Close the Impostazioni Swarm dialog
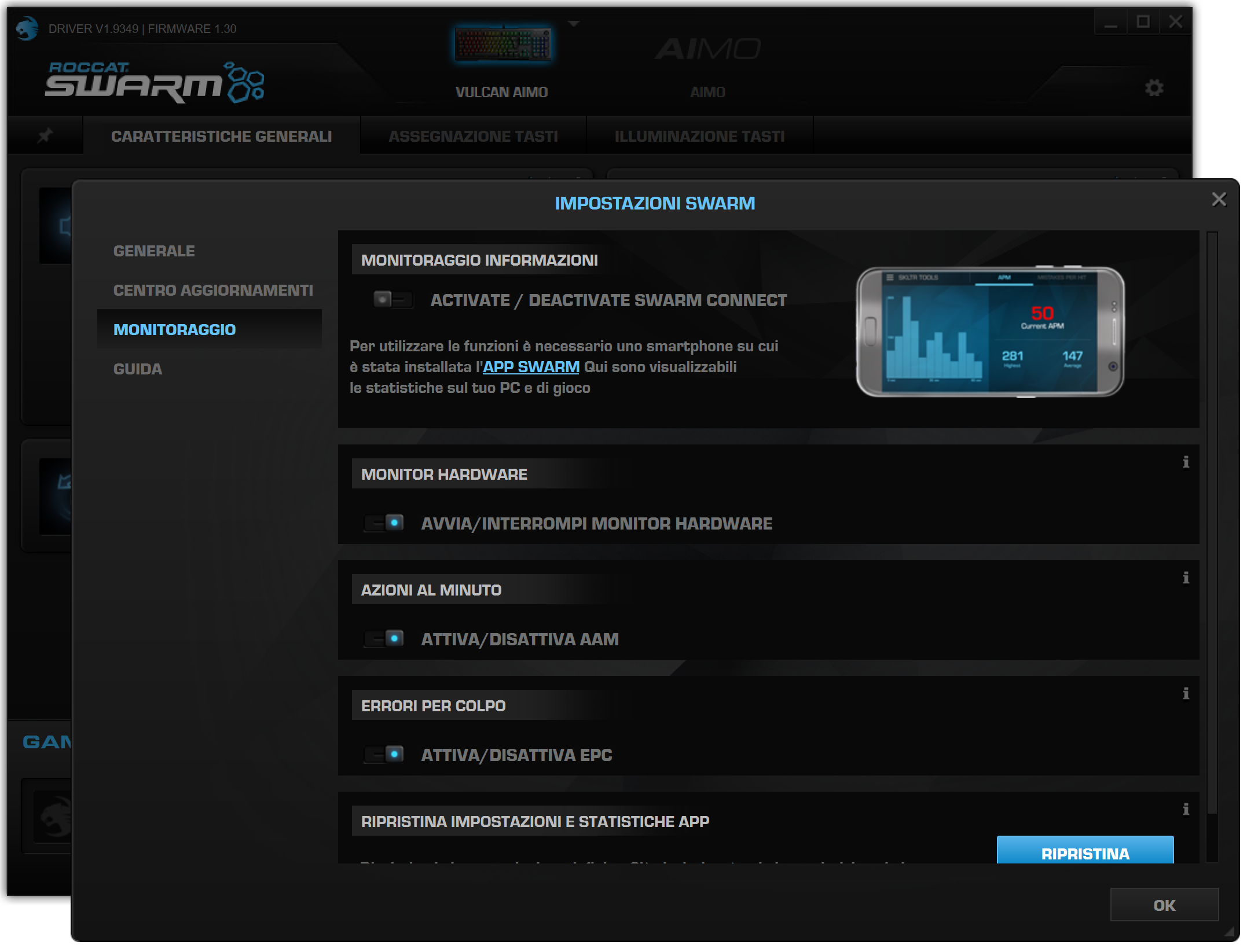The image size is (1247, 952). [x=1219, y=200]
